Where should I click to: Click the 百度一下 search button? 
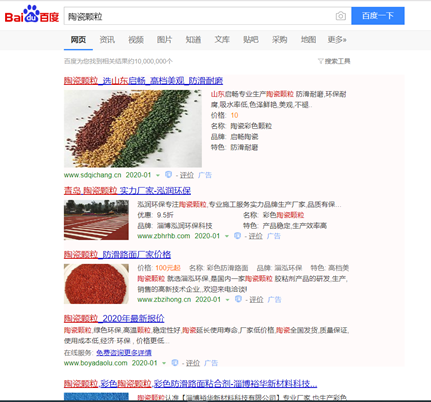378,16
